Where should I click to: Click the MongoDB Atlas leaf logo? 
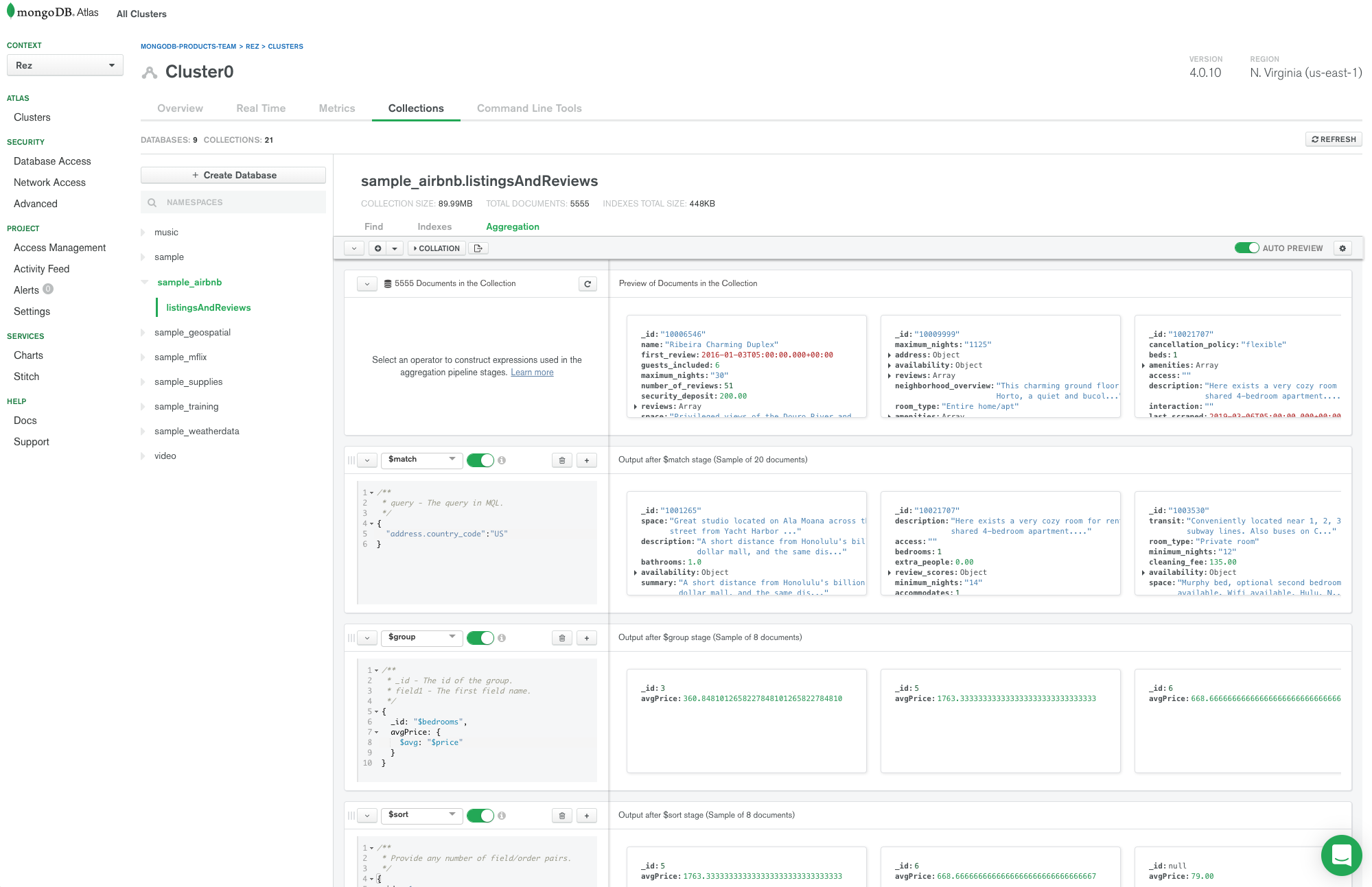10,11
